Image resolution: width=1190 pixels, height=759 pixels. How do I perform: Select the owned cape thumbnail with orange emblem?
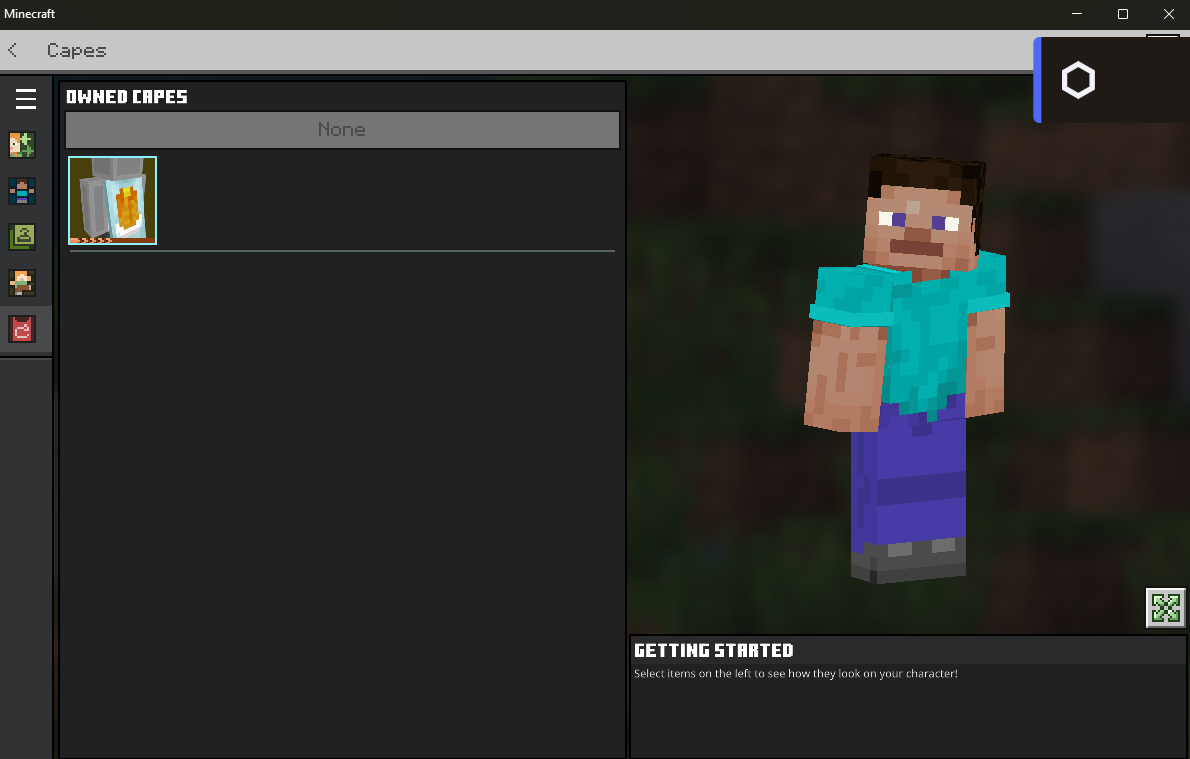112,200
